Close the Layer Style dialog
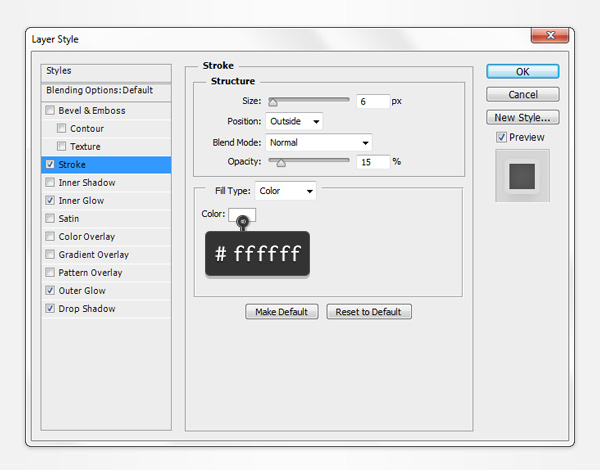This screenshot has height=470, width=600. click(x=550, y=35)
